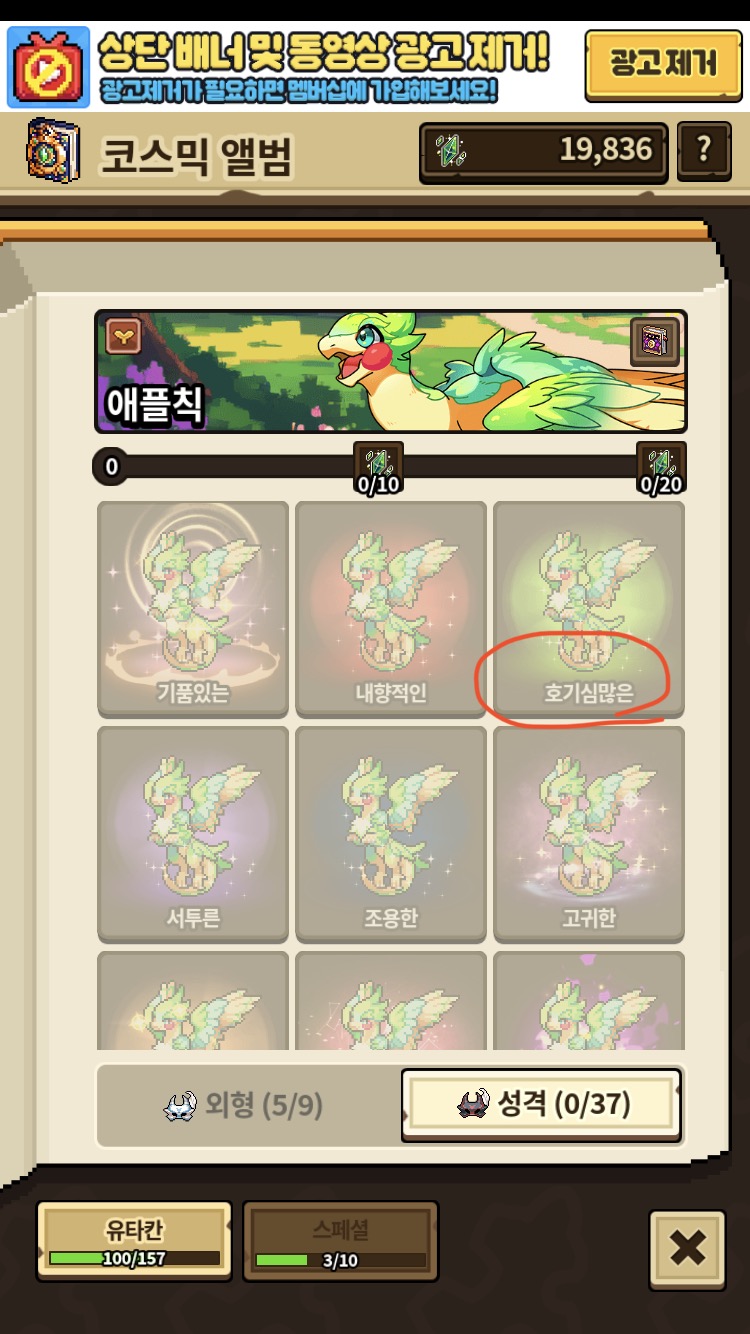Open the help question mark button
This screenshot has height=1334, width=750.
tap(704, 151)
